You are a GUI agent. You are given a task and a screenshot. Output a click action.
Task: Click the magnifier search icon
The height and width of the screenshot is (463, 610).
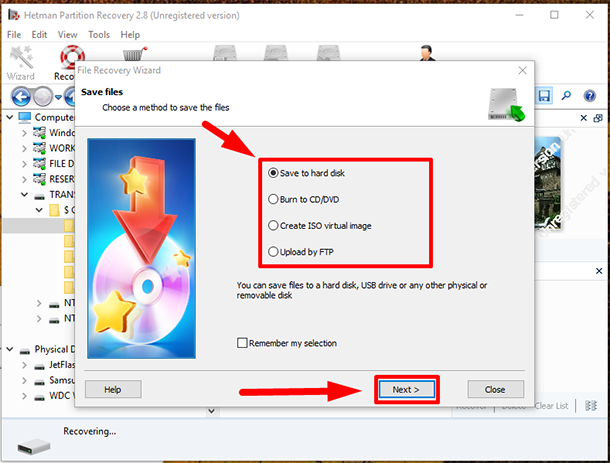[566, 95]
